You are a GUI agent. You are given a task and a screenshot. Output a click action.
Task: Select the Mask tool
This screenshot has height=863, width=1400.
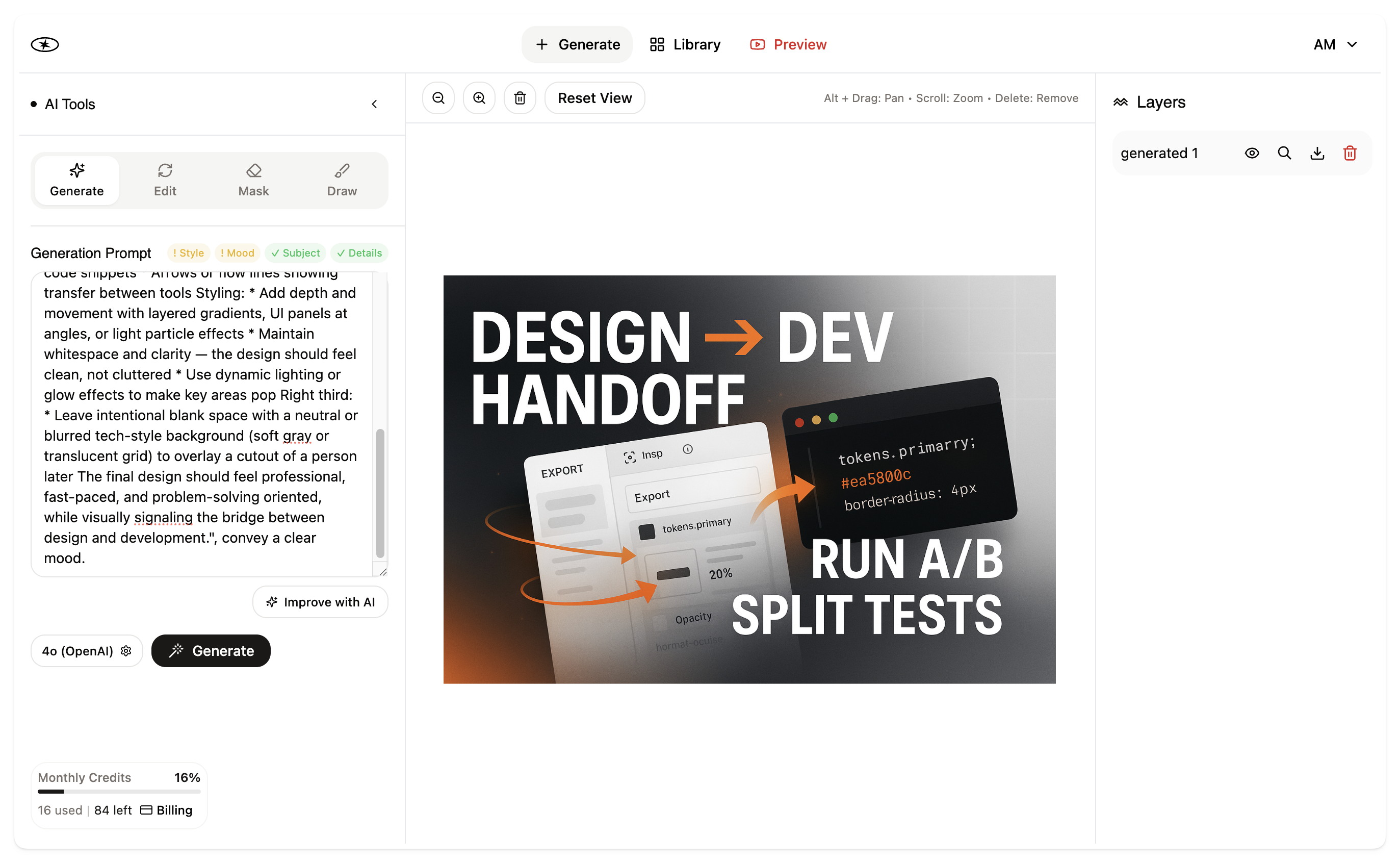pos(253,179)
